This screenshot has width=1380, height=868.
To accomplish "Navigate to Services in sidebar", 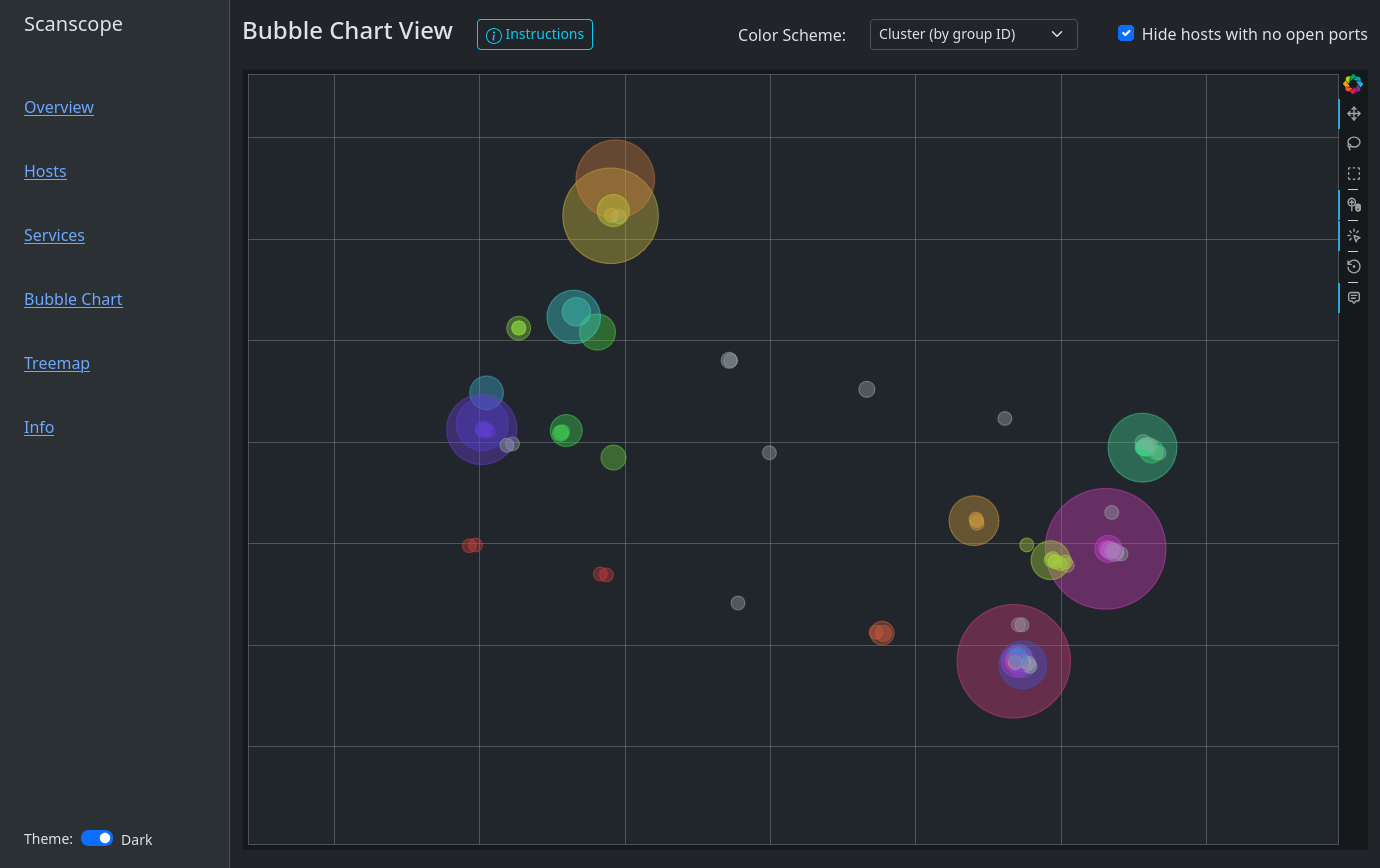I will coord(54,235).
